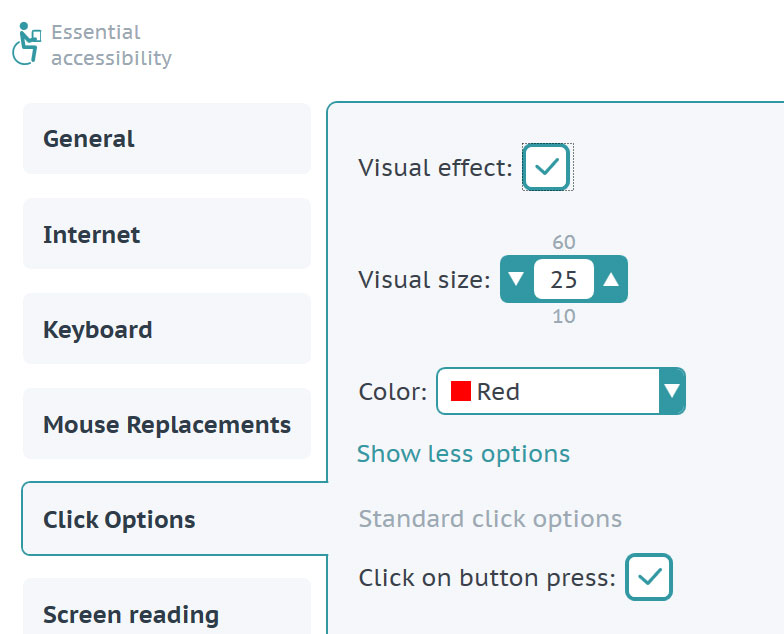Click the Essential accessibility wheelchair logo icon
This screenshot has height=634, width=784.
(26, 44)
